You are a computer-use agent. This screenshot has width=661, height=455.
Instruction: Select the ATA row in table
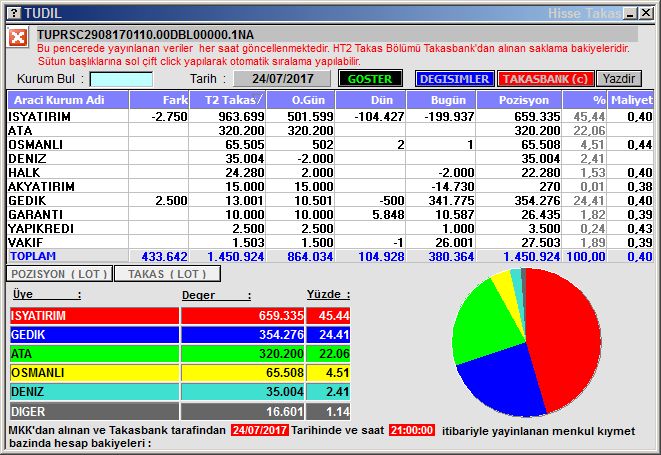click(20, 131)
